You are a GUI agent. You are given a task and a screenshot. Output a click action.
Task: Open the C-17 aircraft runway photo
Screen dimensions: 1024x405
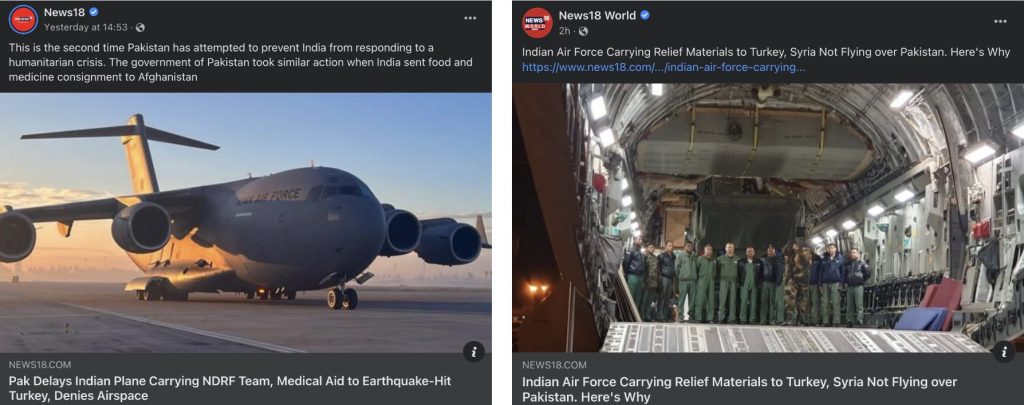pos(246,223)
